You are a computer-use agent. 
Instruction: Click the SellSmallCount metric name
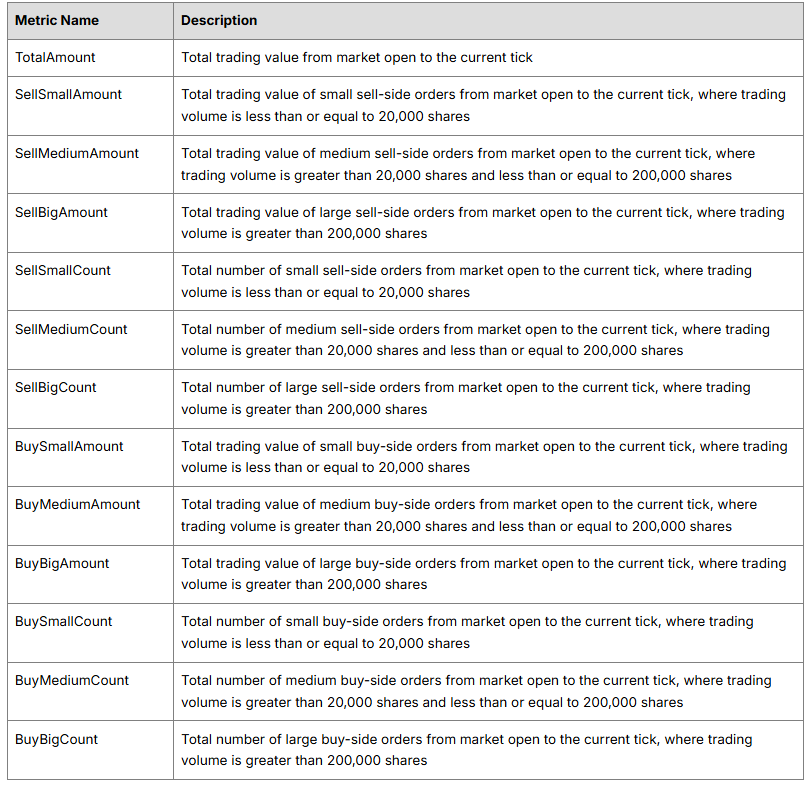63,270
